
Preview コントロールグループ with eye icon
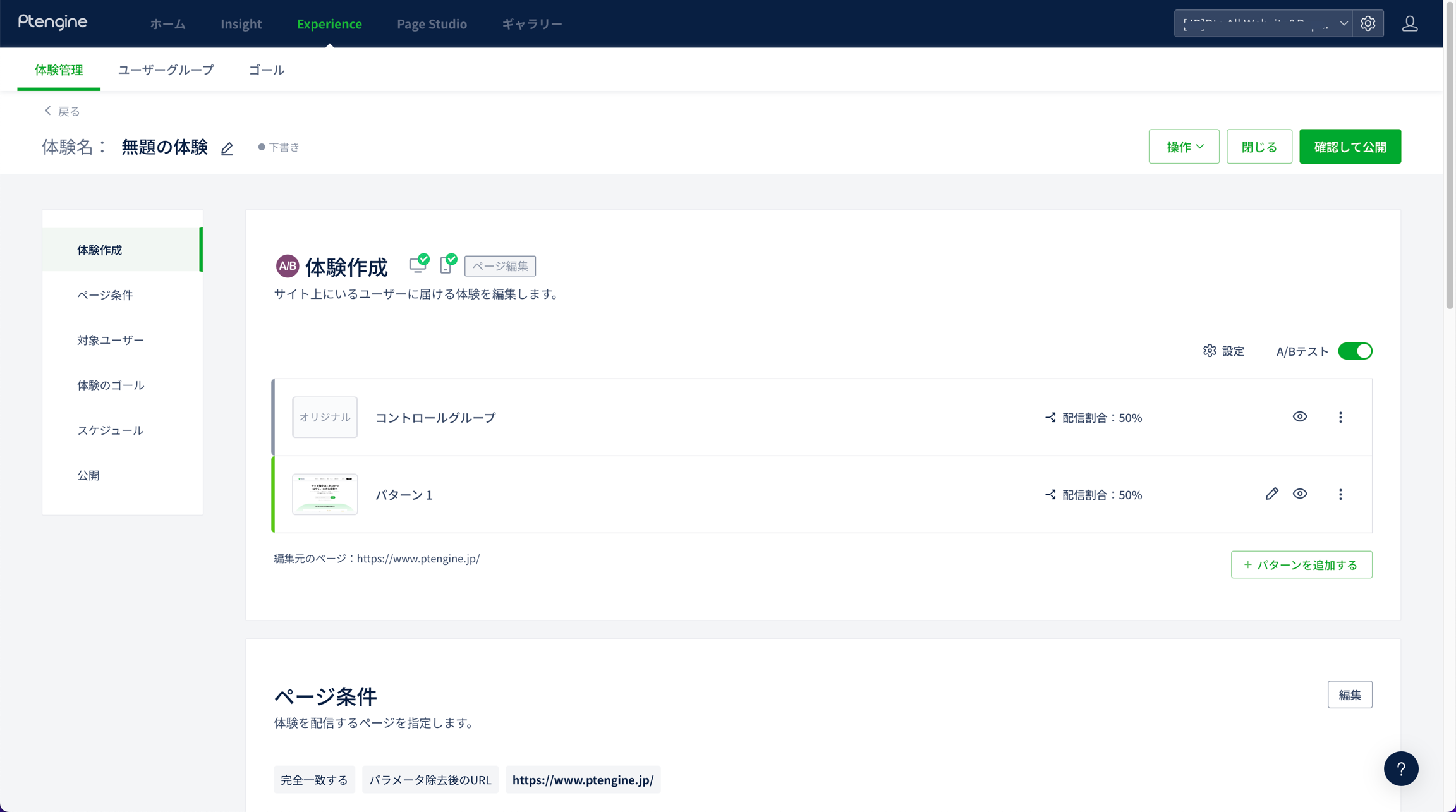(x=1299, y=416)
